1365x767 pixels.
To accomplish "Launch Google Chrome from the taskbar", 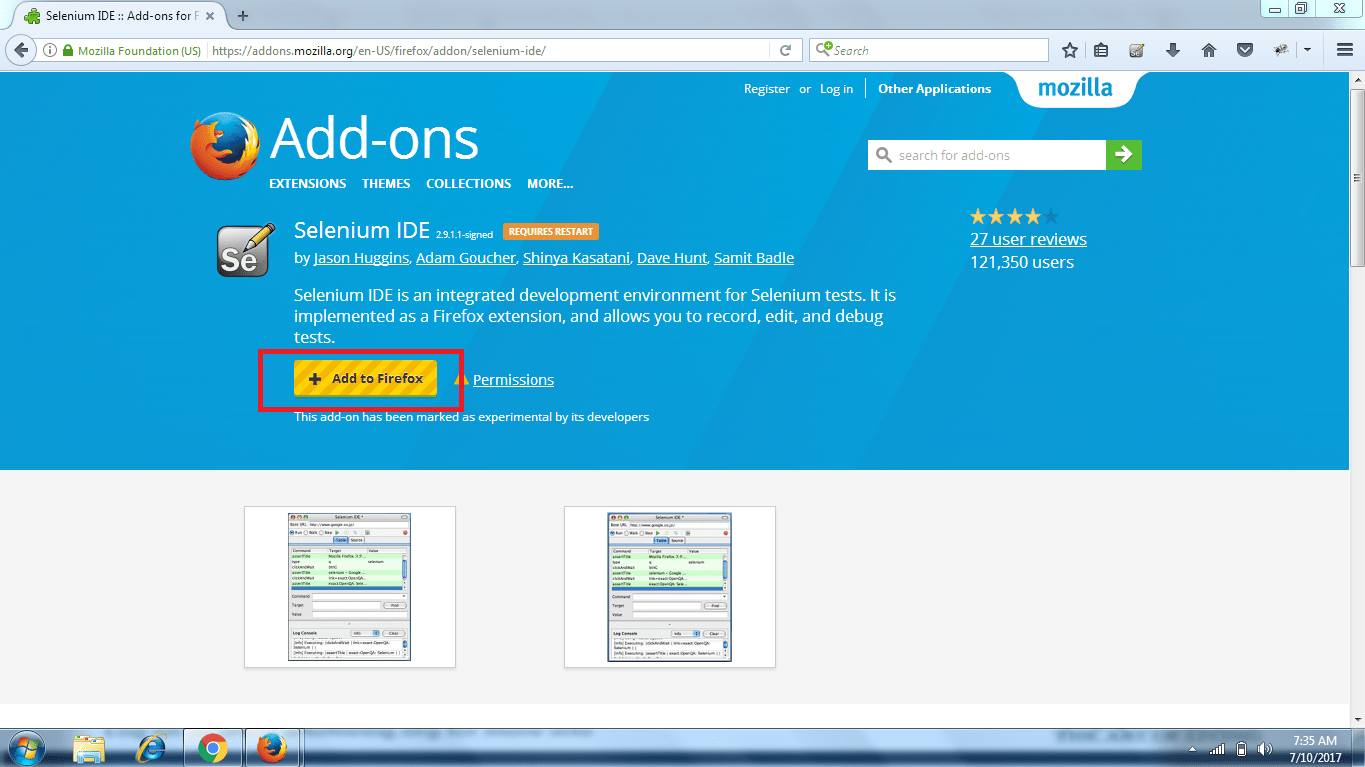I will pyautogui.click(x=212, y=747).
